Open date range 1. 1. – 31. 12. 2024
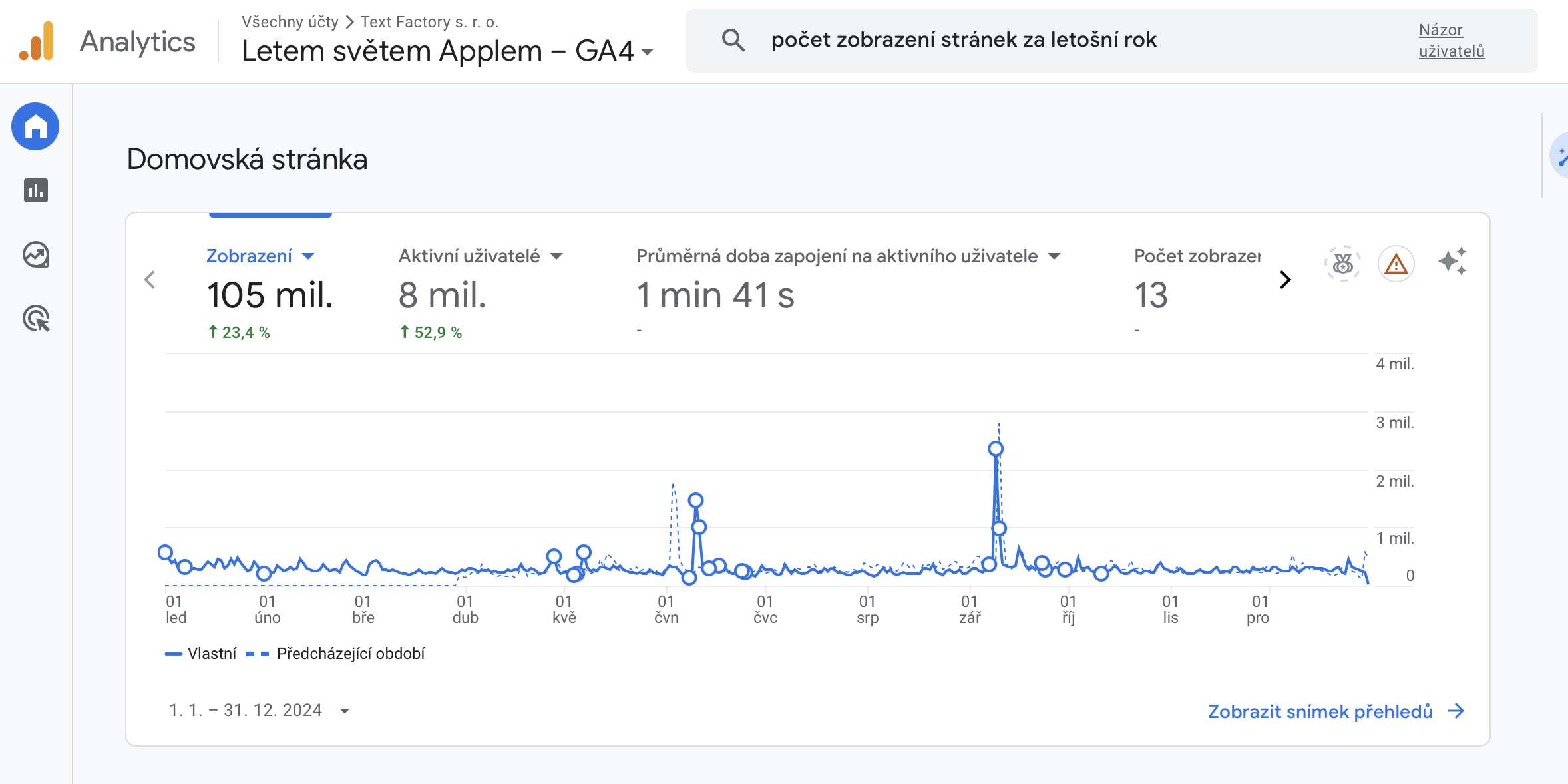This screenshot has height=784, width=1568. point(259,711)
